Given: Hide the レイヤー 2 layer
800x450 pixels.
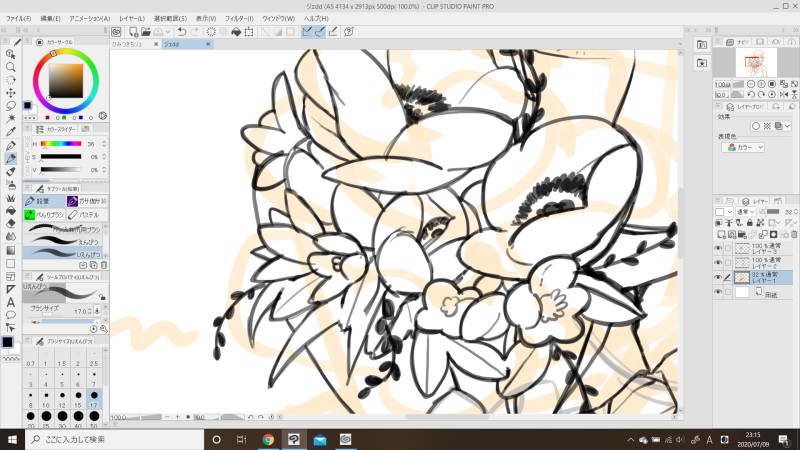Looking at the screenshot, I should (718, 263).
